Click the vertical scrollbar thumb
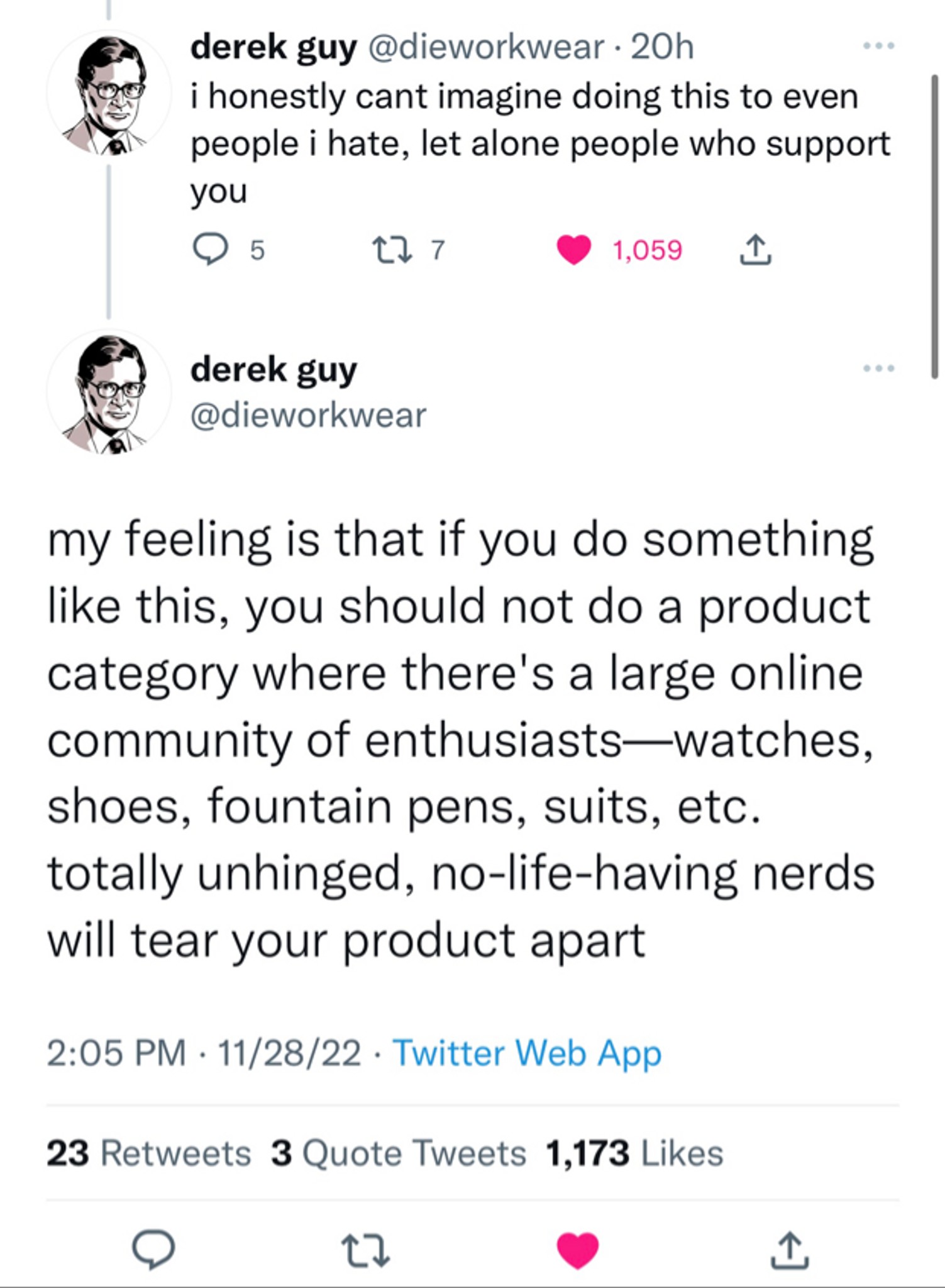The image size is (945, 1288). click(x=935, y=226)
